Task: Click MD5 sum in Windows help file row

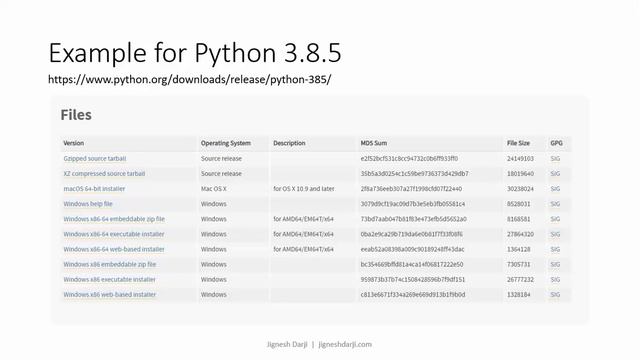Action: pos(413,204)
